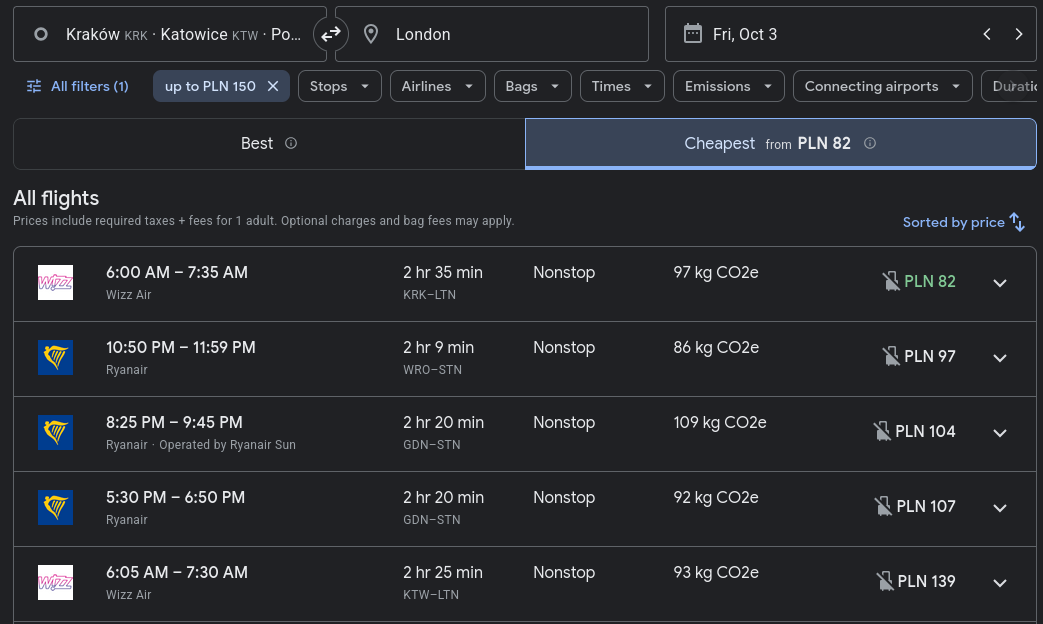Image resolution: width=1043 pixels, height=624 pixels.
Task: Click 8:25 PM – 9:45 PM flight time
Action: pyautogui.click(x=174, y=422)
